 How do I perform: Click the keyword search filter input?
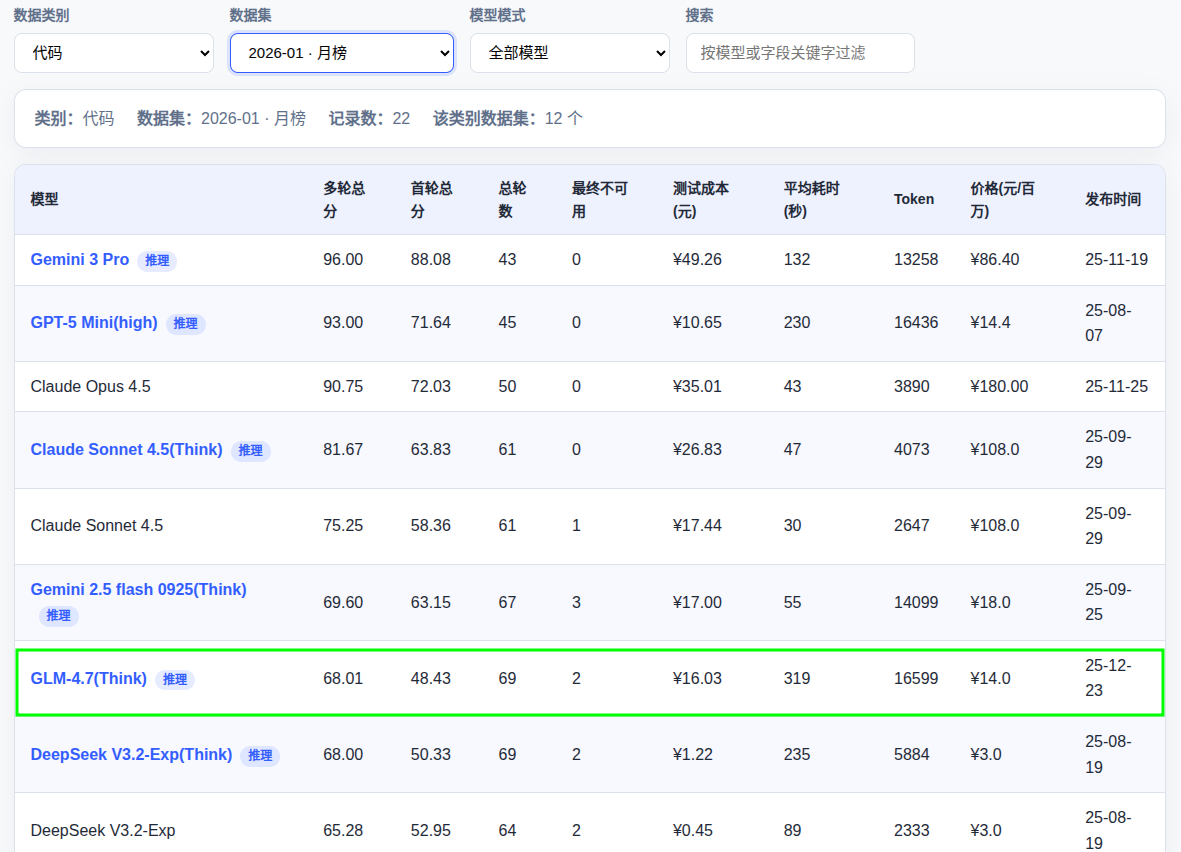coord(799,53)
